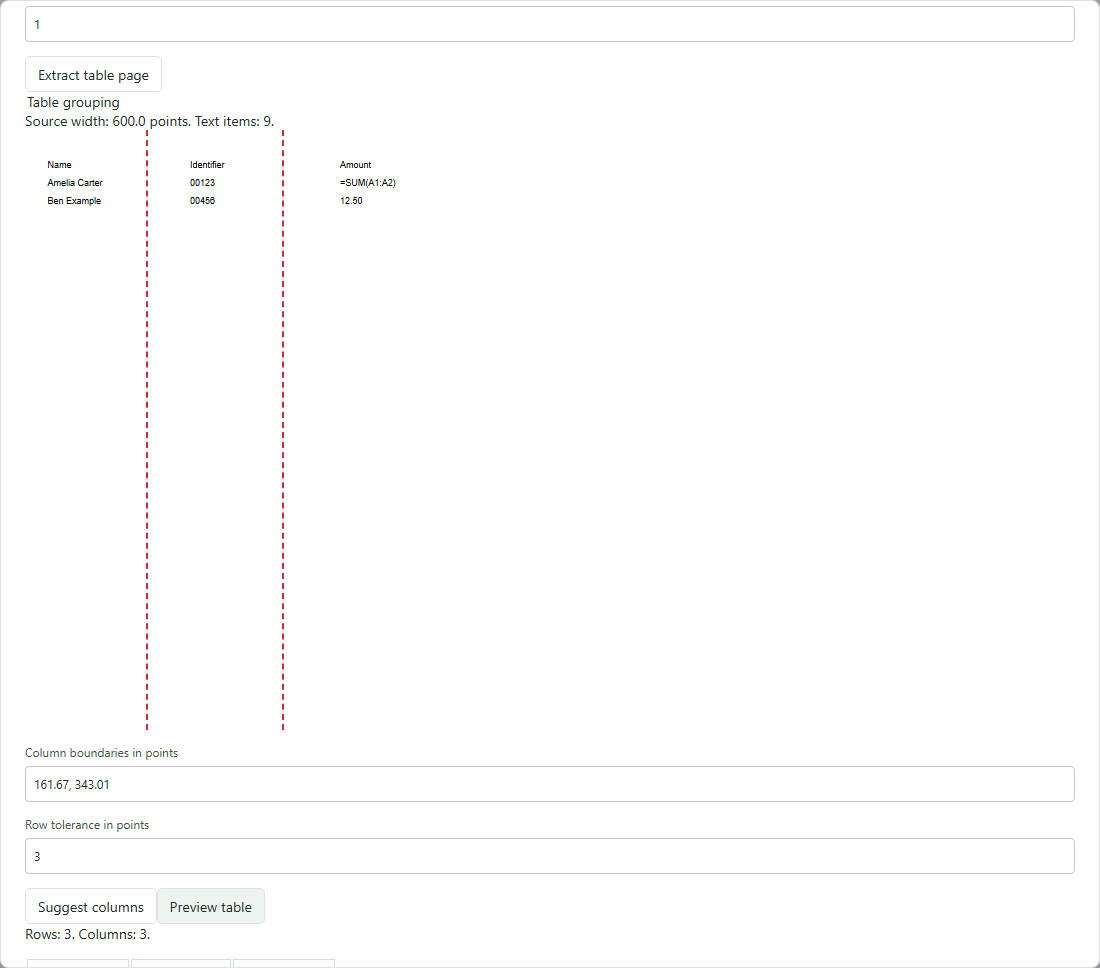Click the 'Ben Example' text item
This screenshot has height=968, width=1100.
[74, 201]
